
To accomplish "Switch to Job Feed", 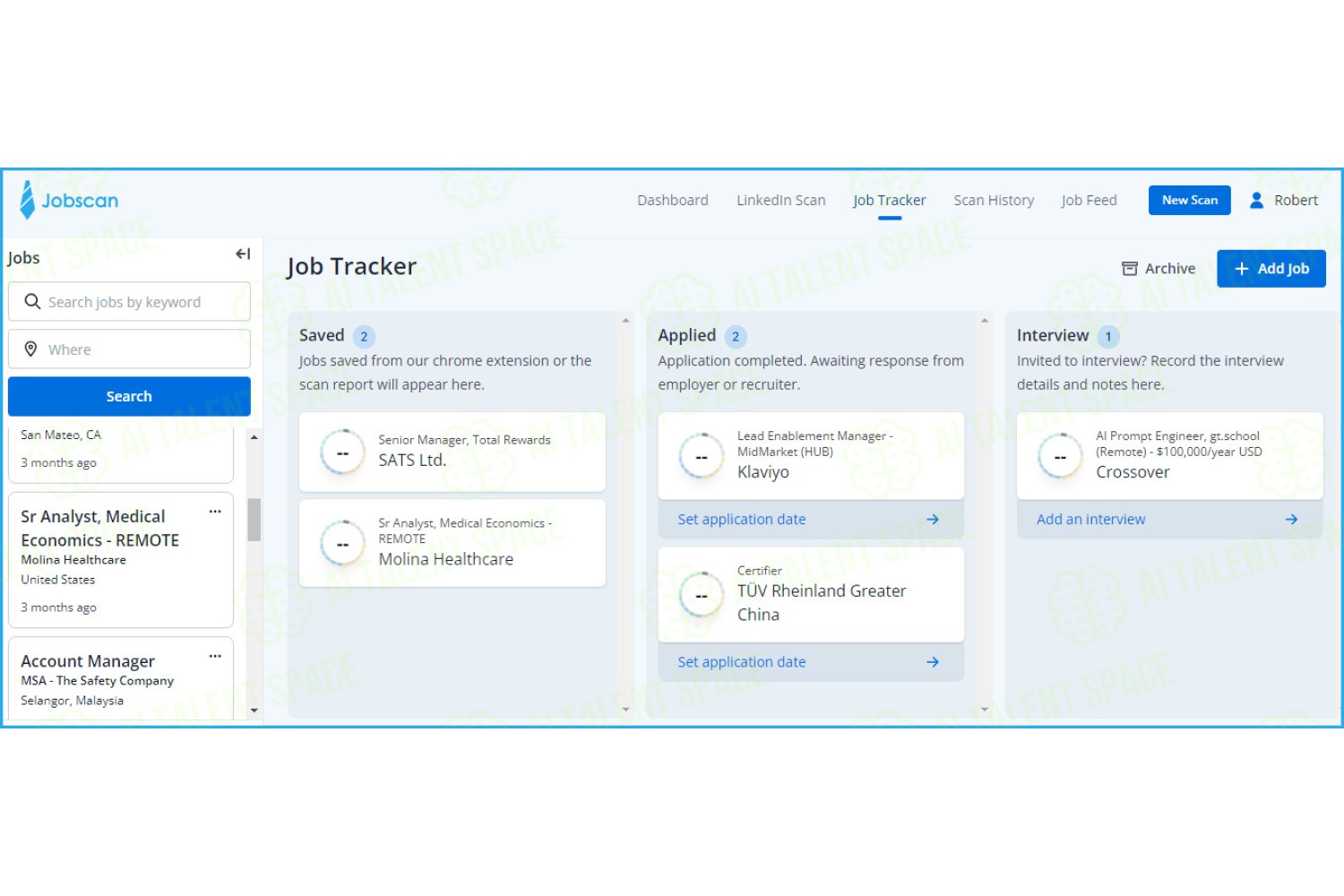I will coord(1089,200).
